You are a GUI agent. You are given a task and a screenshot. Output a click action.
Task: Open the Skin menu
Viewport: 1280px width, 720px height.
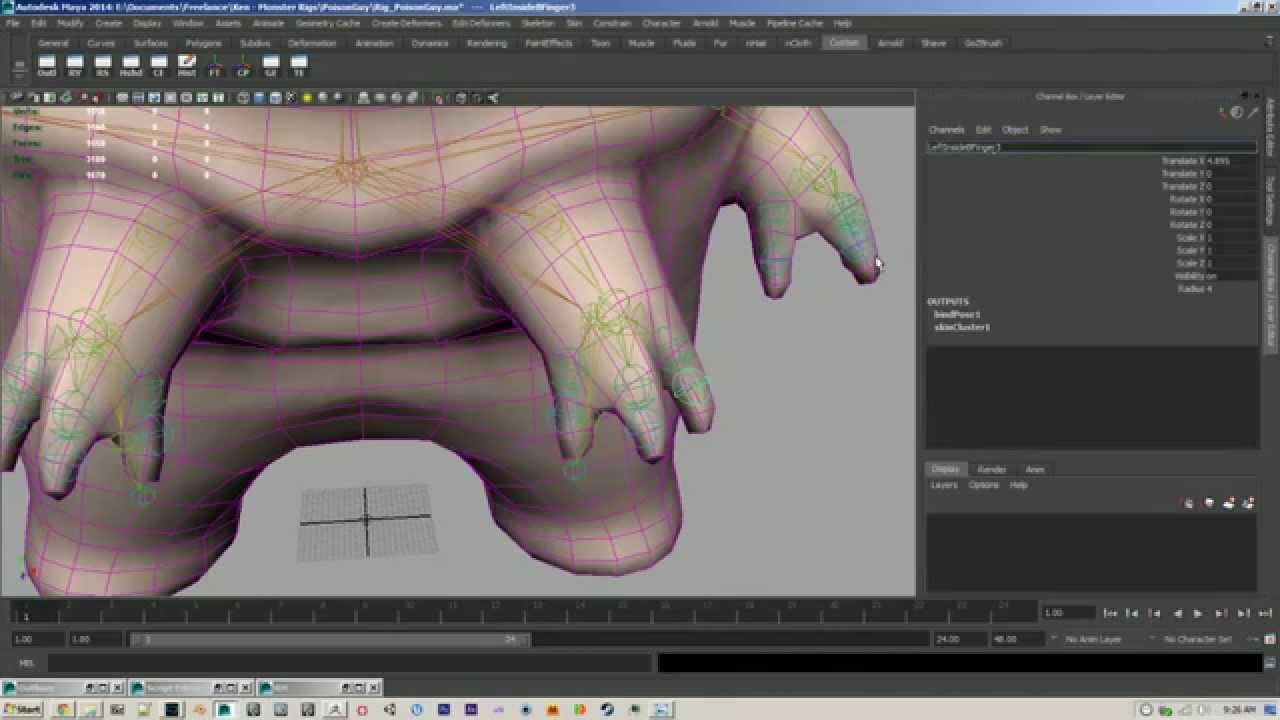pyautogui.click(x=574, y=23)
